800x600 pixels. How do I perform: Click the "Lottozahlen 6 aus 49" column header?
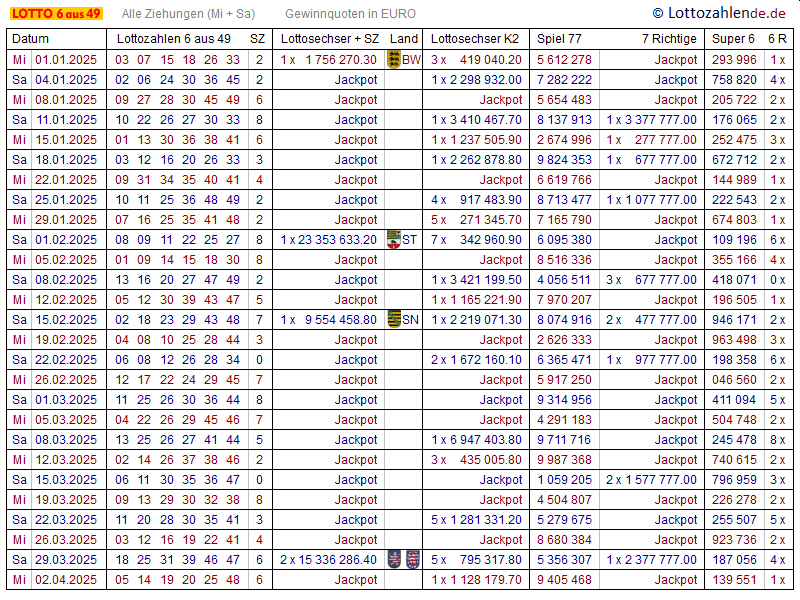(x=174, y=39)
